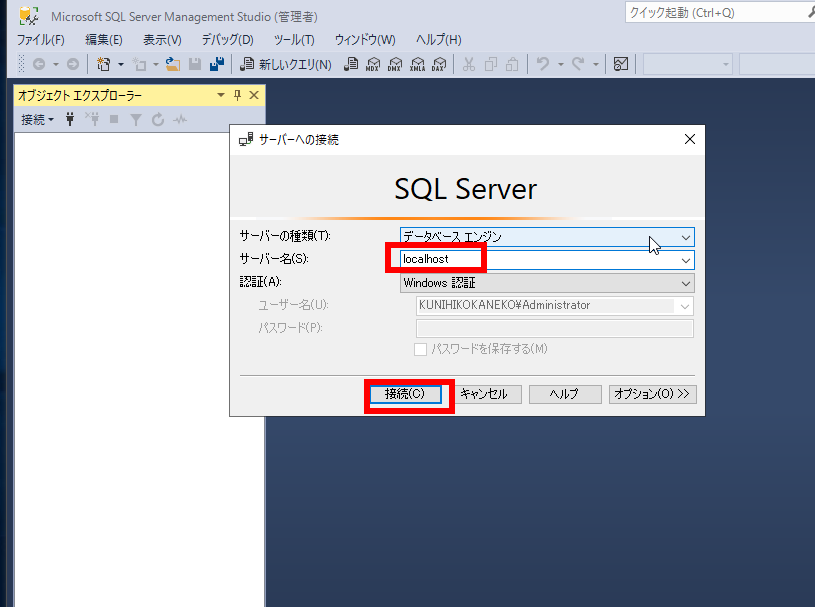Open a new DAX query
The width and height of the screenshot is (815, 607).
(439, 64)
